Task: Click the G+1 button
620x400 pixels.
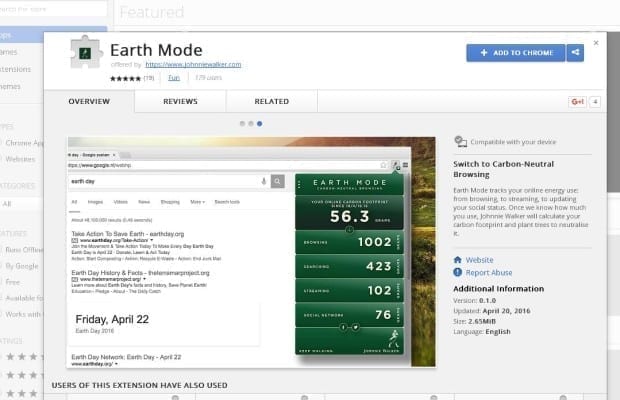Action: pyautogui.click(x=577, y=102)
